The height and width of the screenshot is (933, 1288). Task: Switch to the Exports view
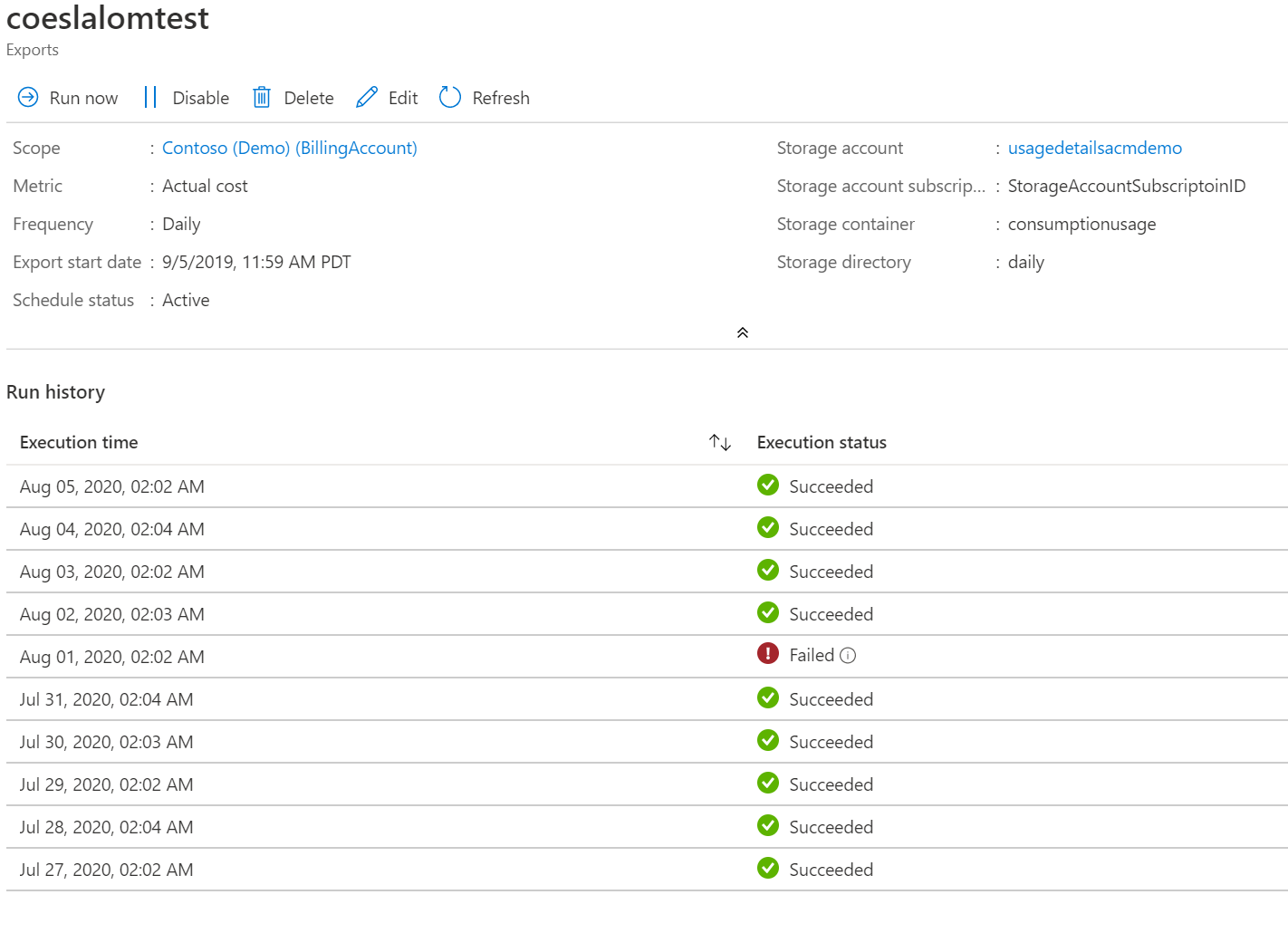(x=33, y=50)
